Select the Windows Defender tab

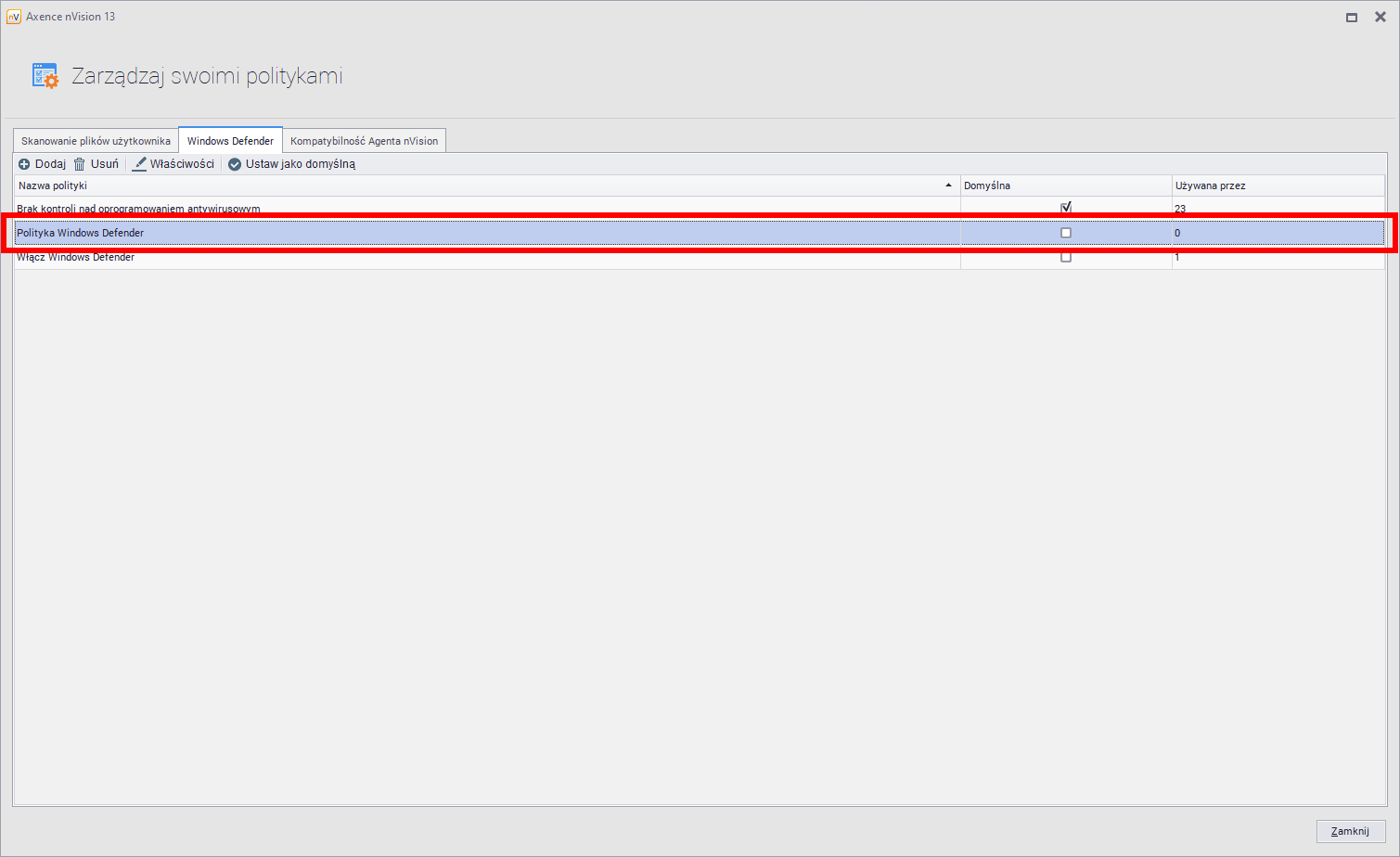coord(230,141)
